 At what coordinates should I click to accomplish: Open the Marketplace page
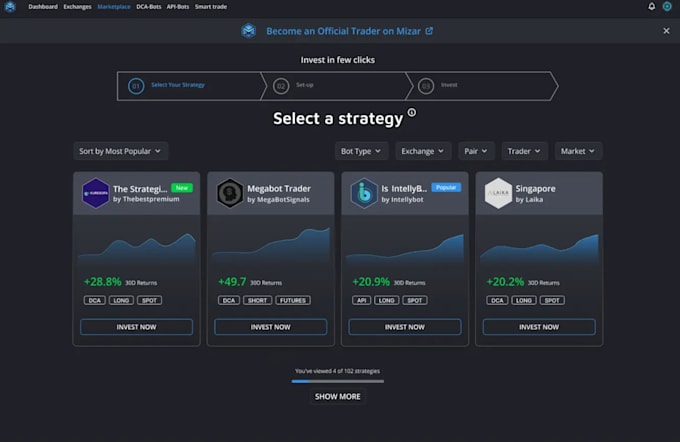pos(114,7)
